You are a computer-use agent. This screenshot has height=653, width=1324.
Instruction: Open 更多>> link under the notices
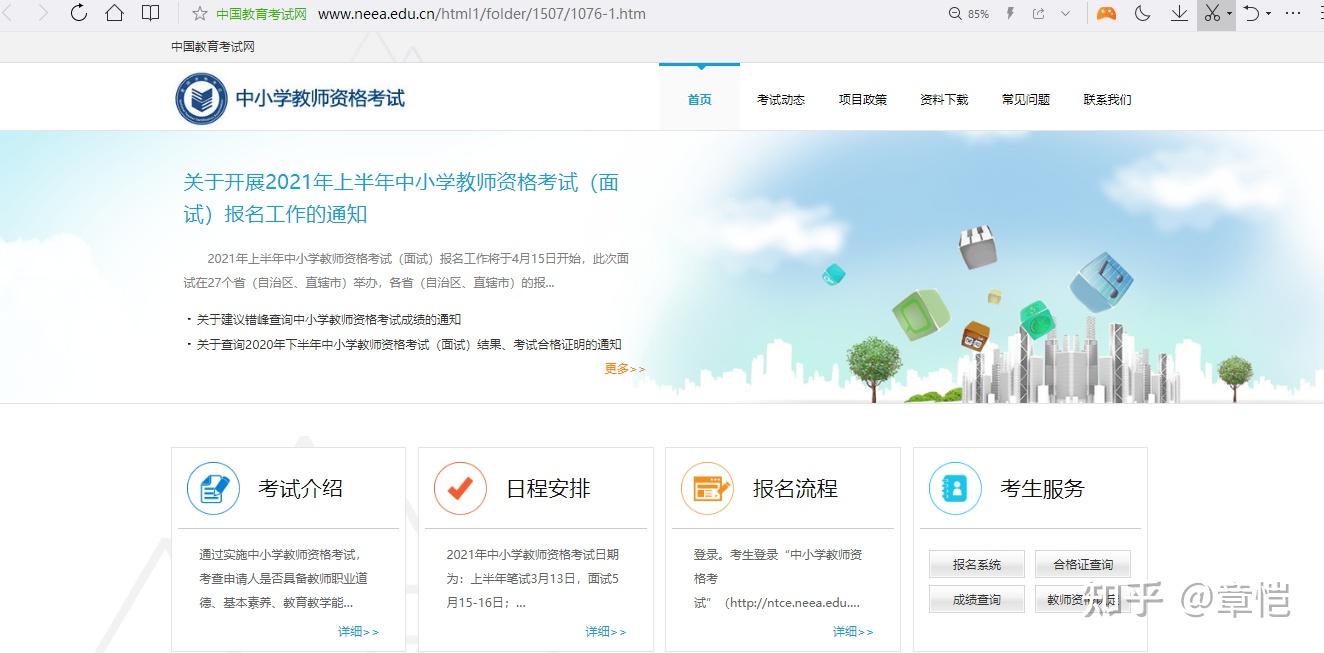625,369
